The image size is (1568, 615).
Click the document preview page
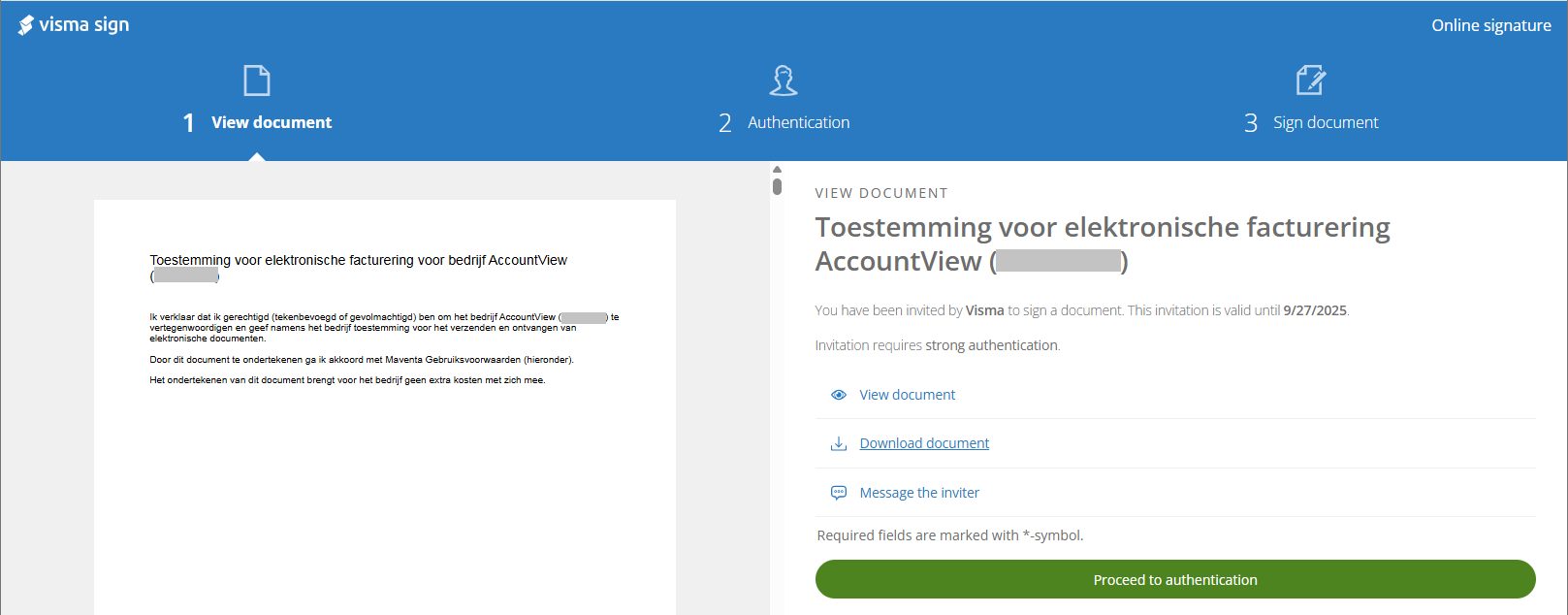384,466
